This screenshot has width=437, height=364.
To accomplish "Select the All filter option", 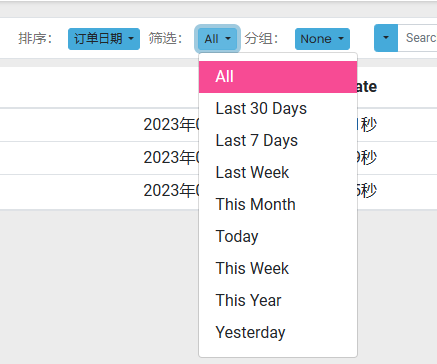I will (278, 77).
